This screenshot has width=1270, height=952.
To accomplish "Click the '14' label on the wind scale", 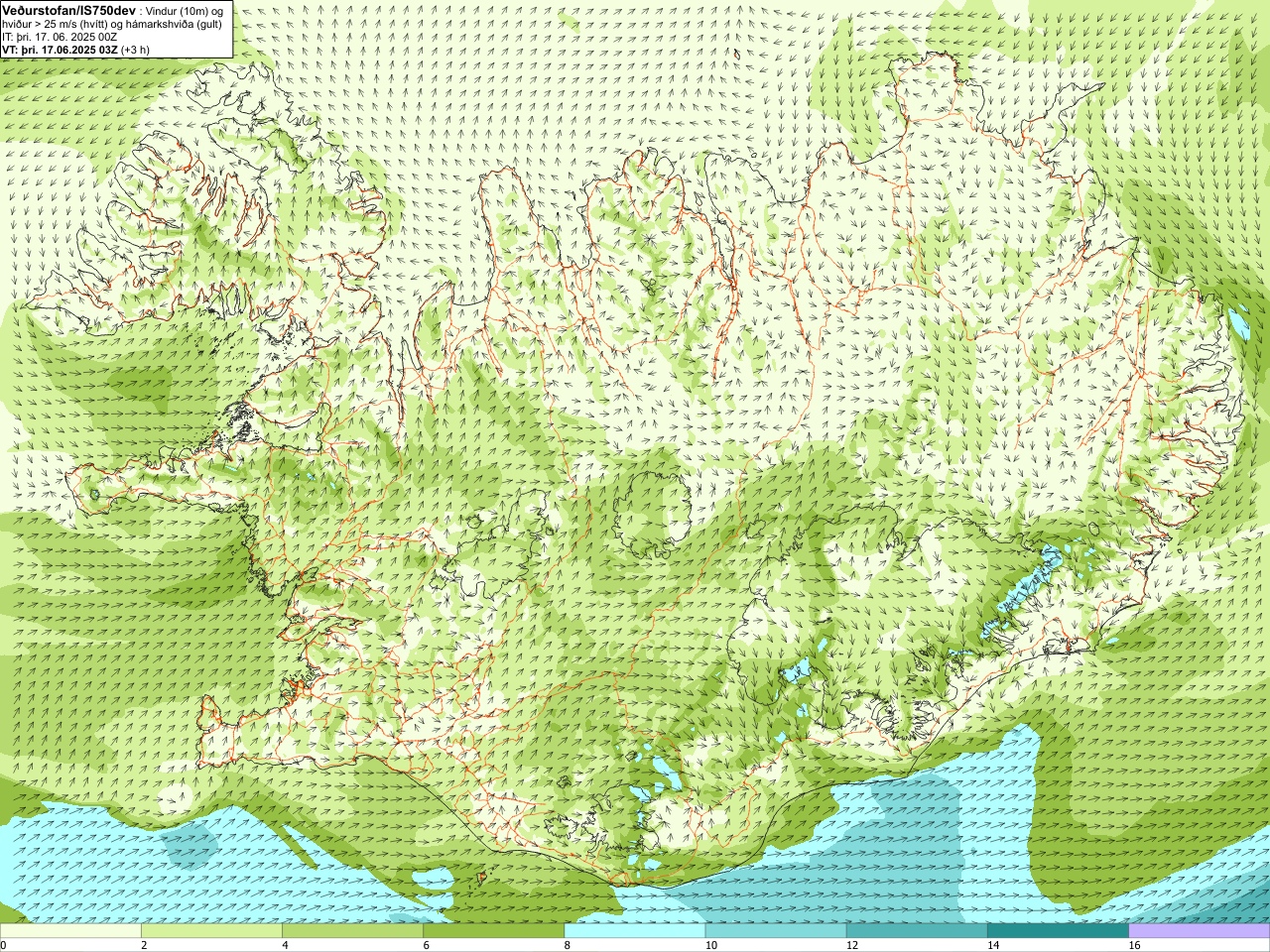I will coord(993,945).
